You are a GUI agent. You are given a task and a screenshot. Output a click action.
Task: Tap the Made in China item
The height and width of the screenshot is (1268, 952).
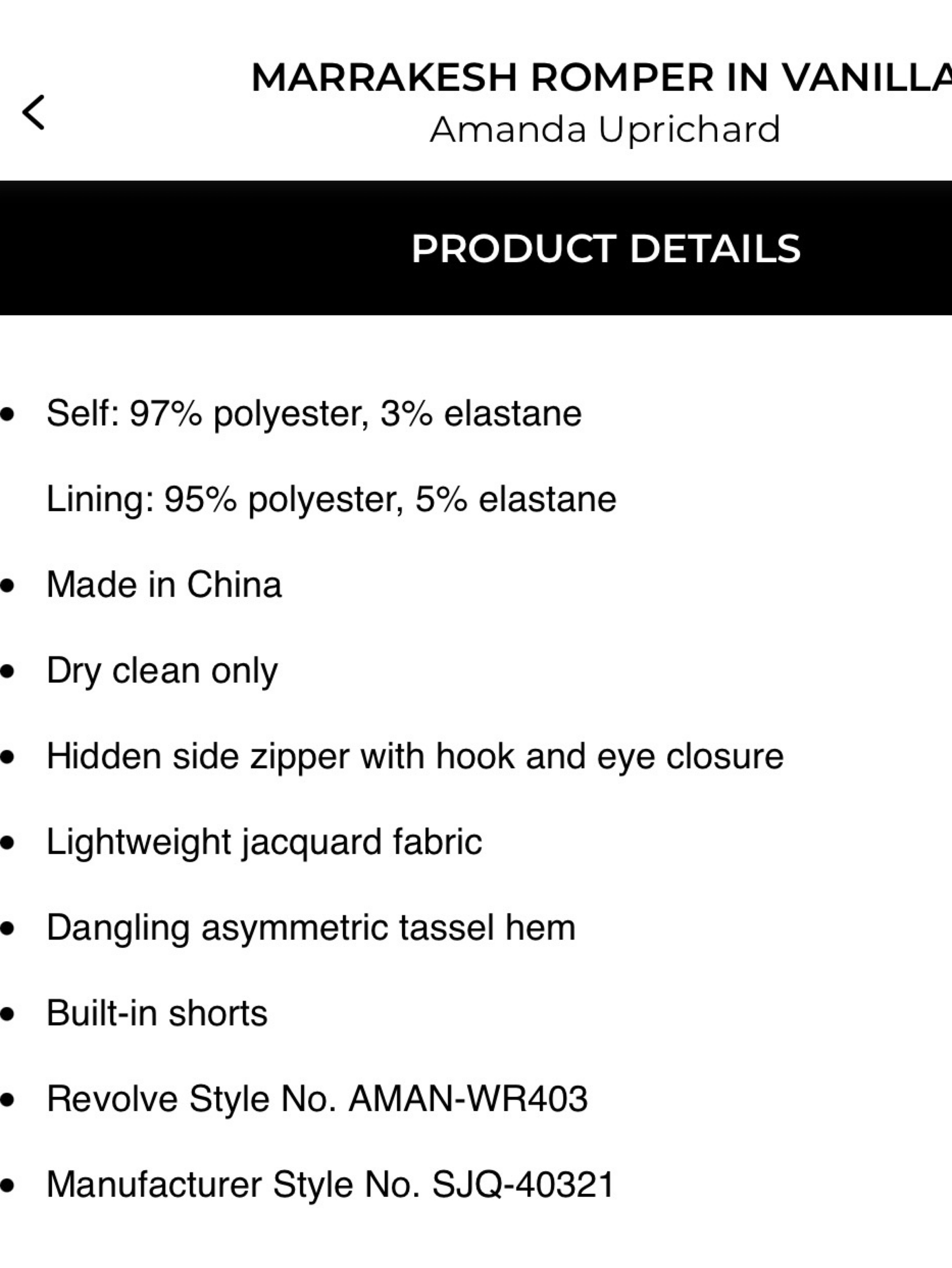tap(164, 585)
